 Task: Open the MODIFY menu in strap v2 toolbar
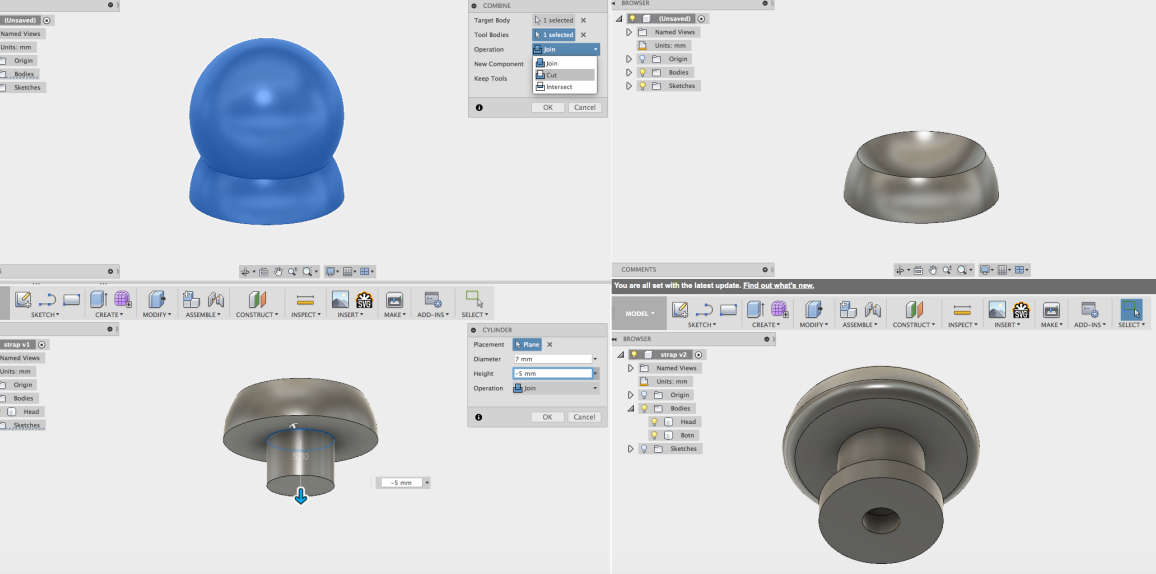coord(813,325)
